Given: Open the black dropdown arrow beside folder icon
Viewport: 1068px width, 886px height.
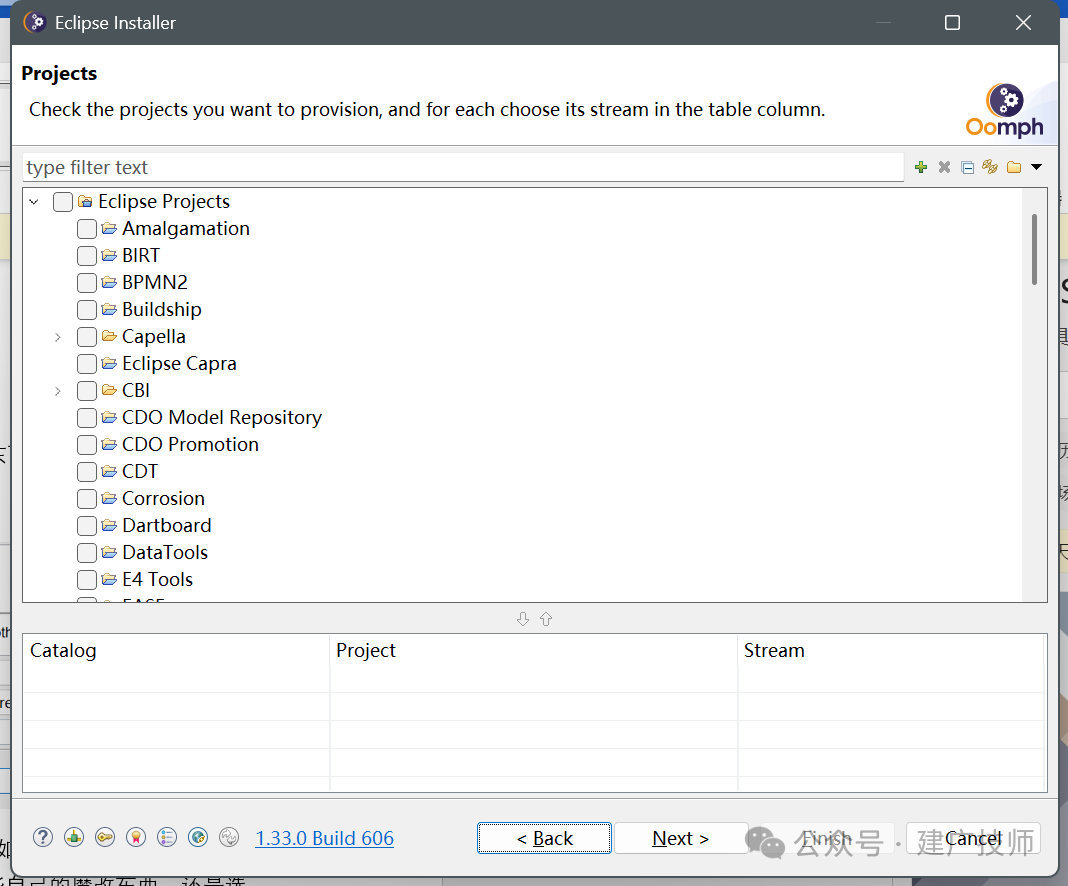Looking at the screenshot, I should pyautogui.click(x=1037, y=167).
